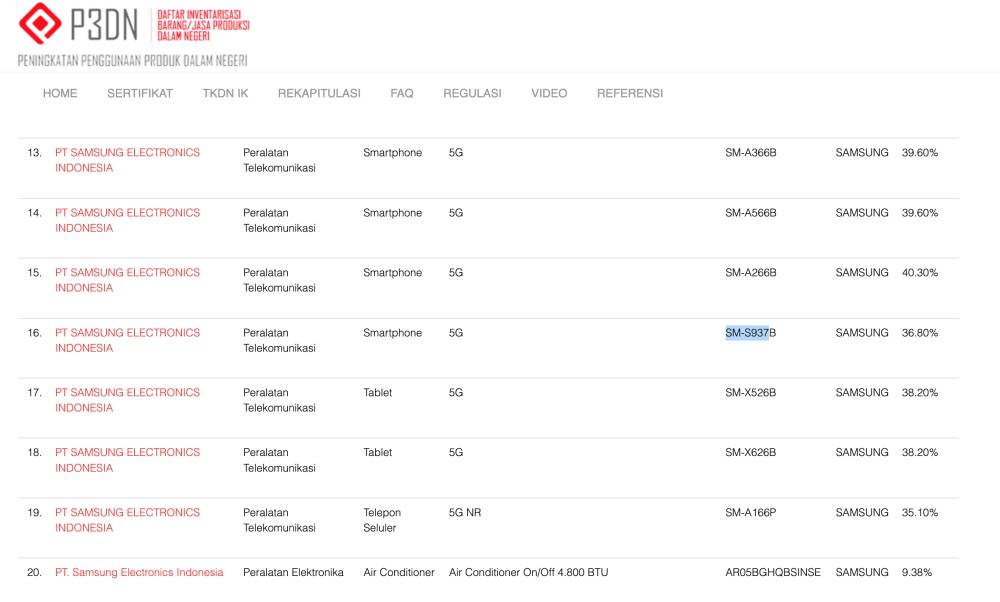Click 39.60% value in row 13
The height and width of the screenshot is (602, 1000).
(x=920, y=152)
